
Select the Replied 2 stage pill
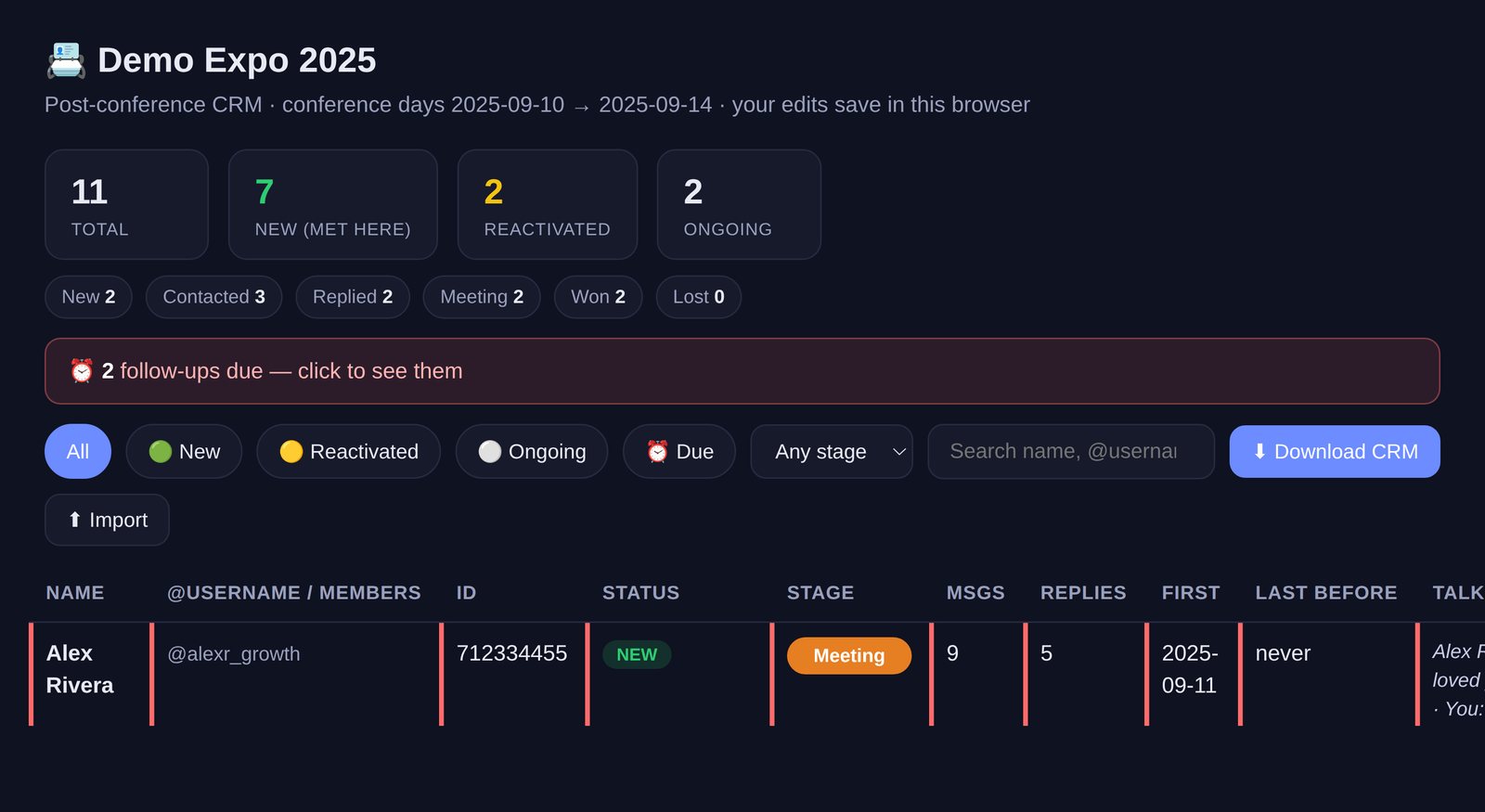click(353, 297)
